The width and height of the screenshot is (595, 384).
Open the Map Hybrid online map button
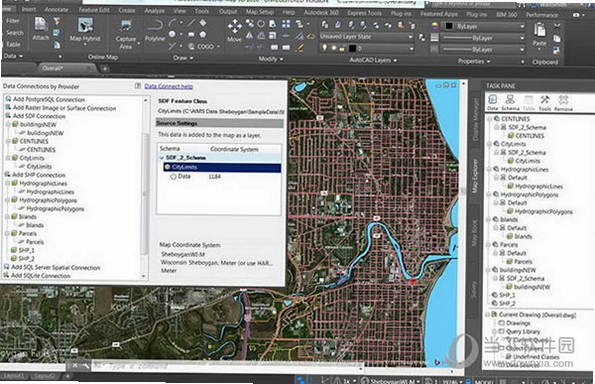click(x=85, y=30)
